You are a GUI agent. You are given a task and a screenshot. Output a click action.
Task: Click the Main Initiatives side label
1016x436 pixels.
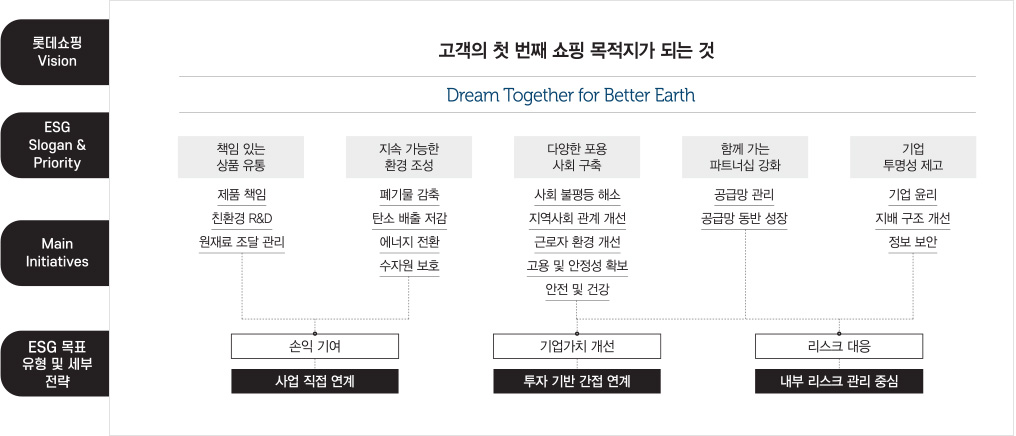(x=55, y=253)
